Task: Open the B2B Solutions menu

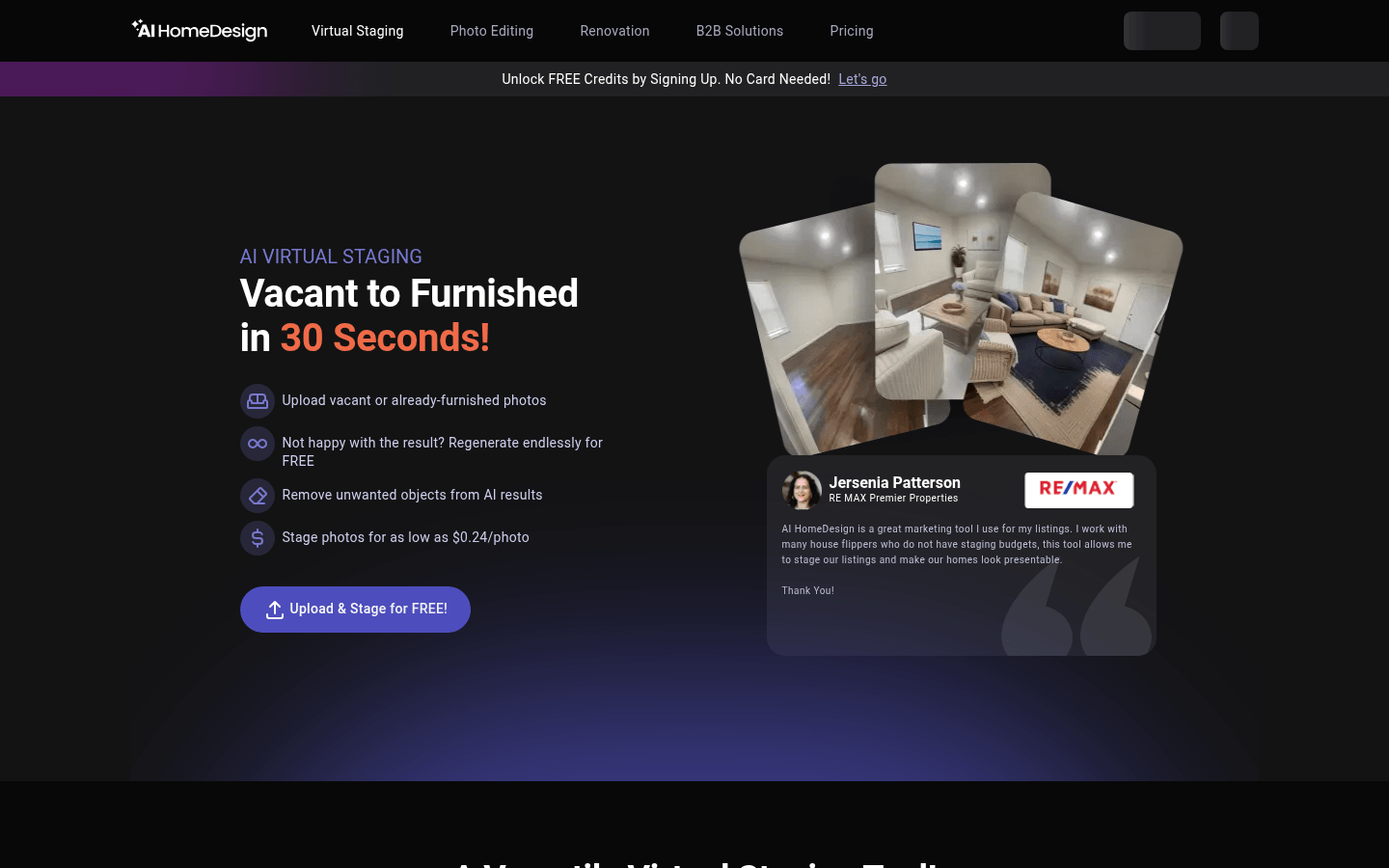Action: [x=740, y=31]
